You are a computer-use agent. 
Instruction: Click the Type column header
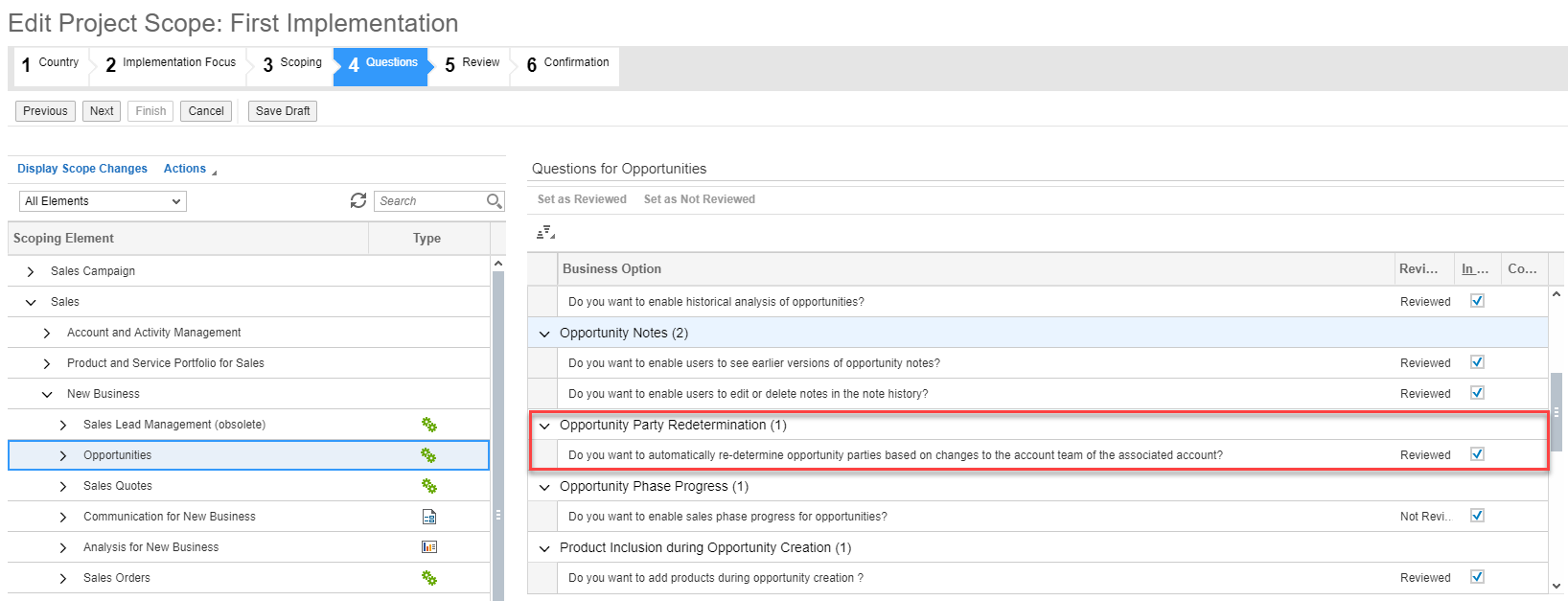(x=428, y=239)
